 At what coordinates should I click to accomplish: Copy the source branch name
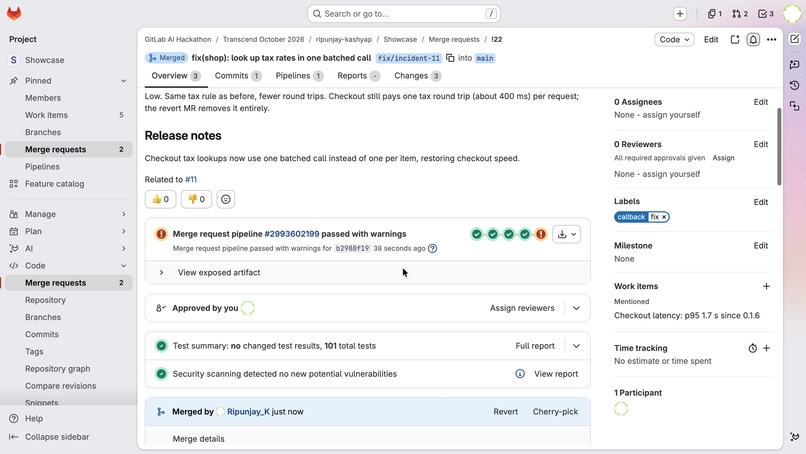[450, 58]
